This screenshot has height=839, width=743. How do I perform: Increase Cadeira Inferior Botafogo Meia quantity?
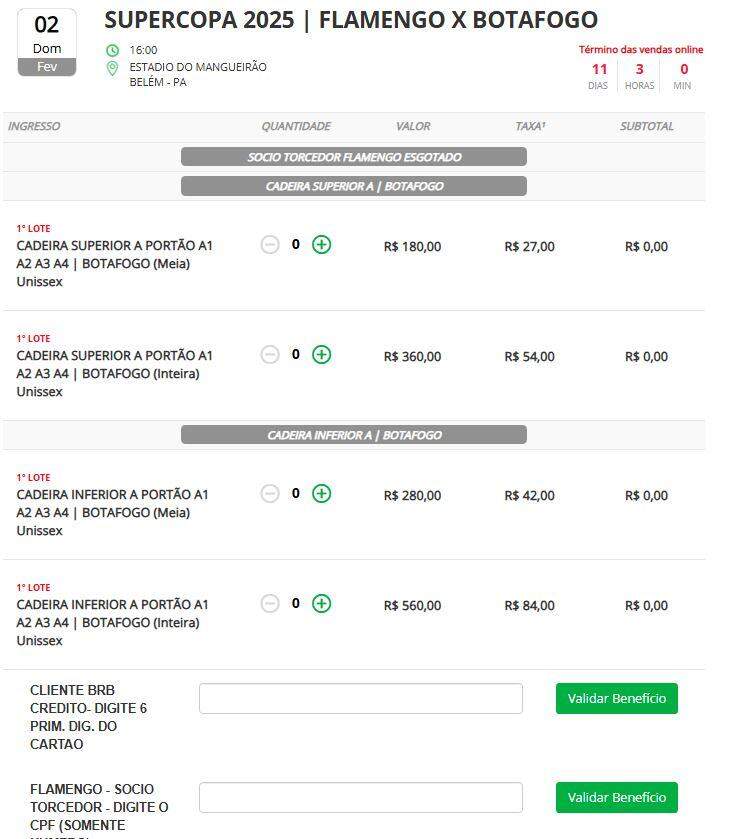click(x=321, y=494)
